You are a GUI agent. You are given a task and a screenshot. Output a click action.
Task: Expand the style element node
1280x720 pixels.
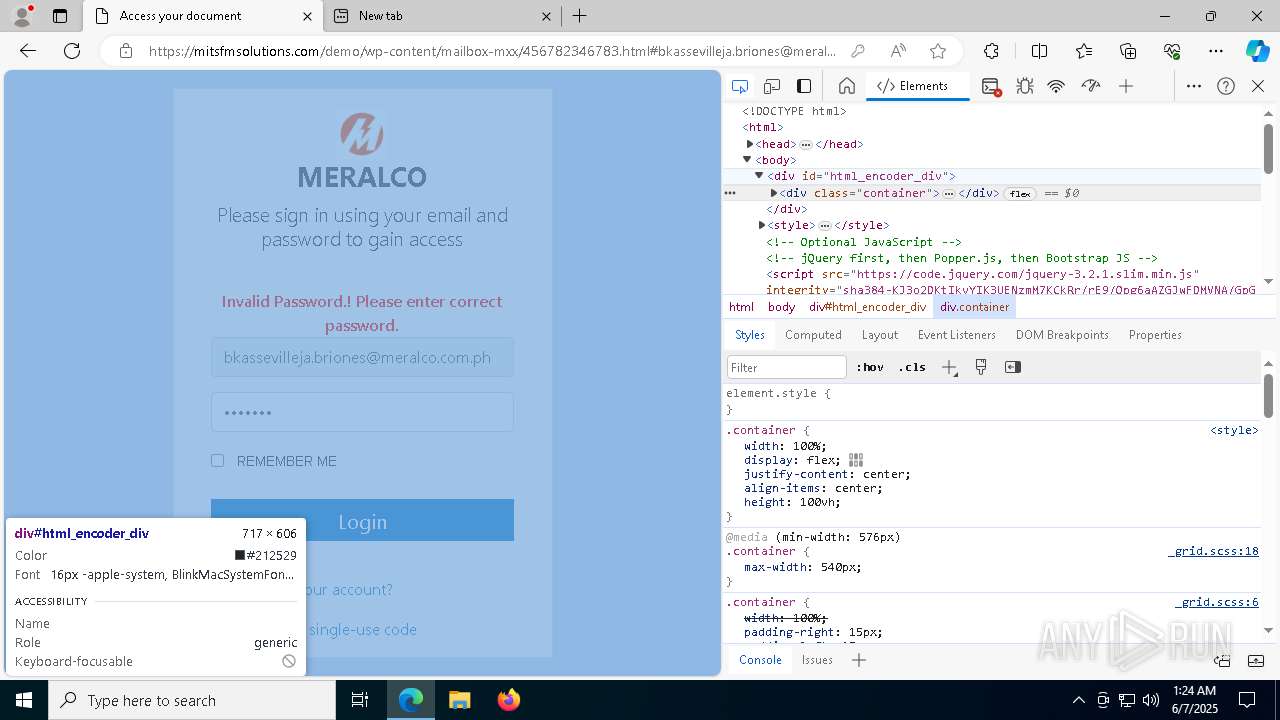click(x=762, y=225)
